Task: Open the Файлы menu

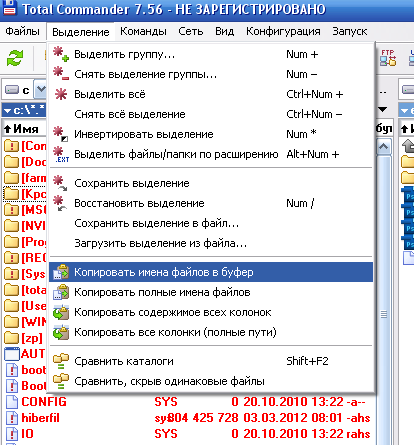Action: coord(22,31)
